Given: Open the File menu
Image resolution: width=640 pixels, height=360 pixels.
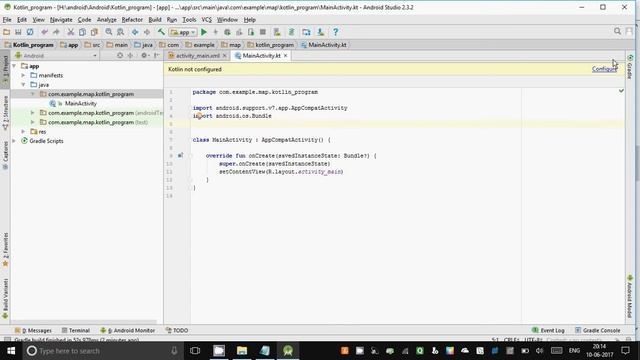Looking at the screenshot, I should [x=7, y=20].
